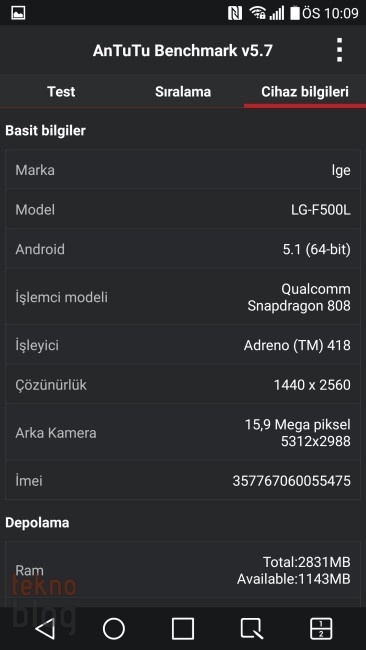Select the Cihaz bilgileri tab
Screen dimensions: 366x650
click(305, 92)
